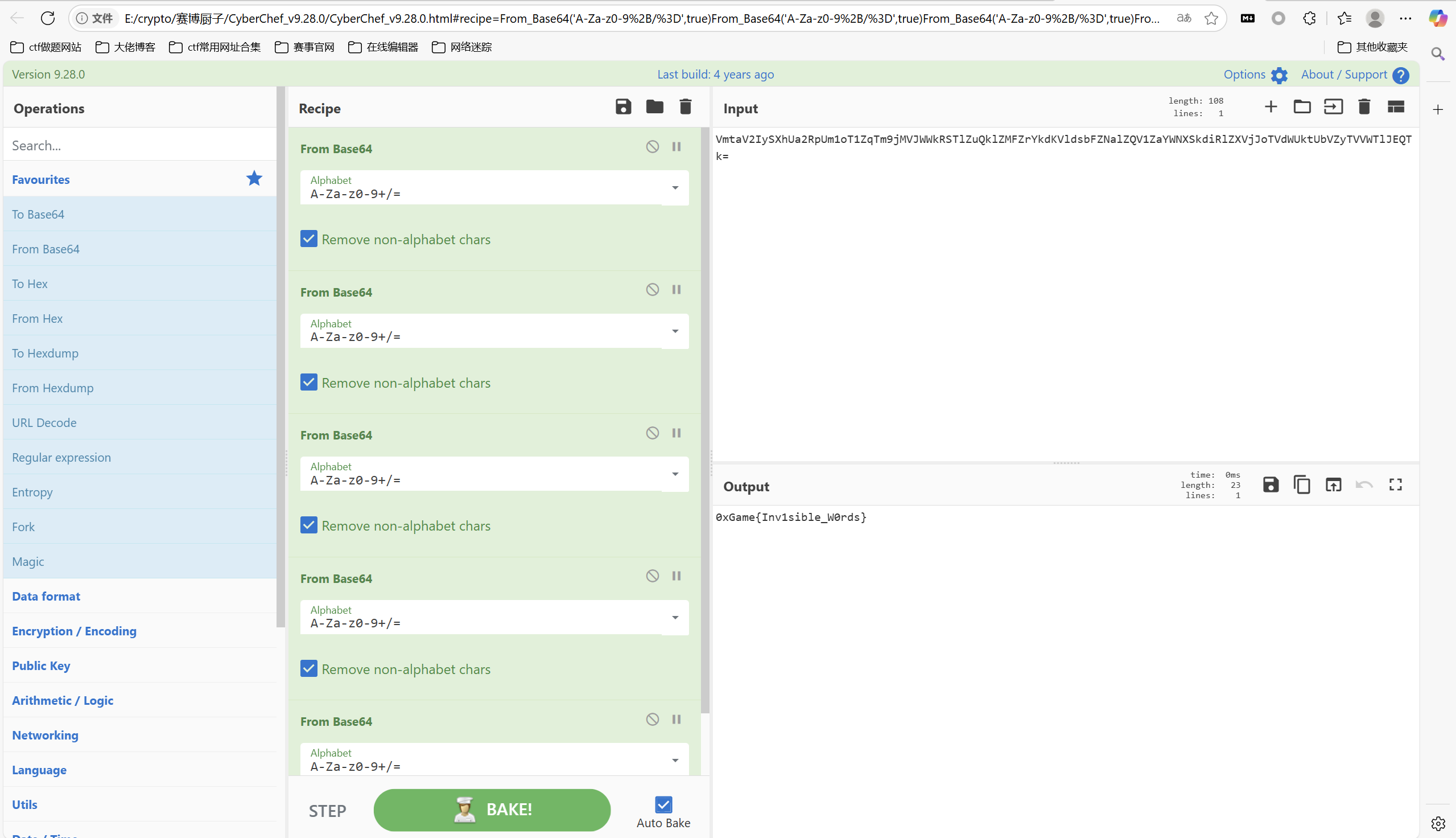Toggle second Remove non-alphabet chars checkbox
The width and height of the screenshot is (1456, 838).
309,382
